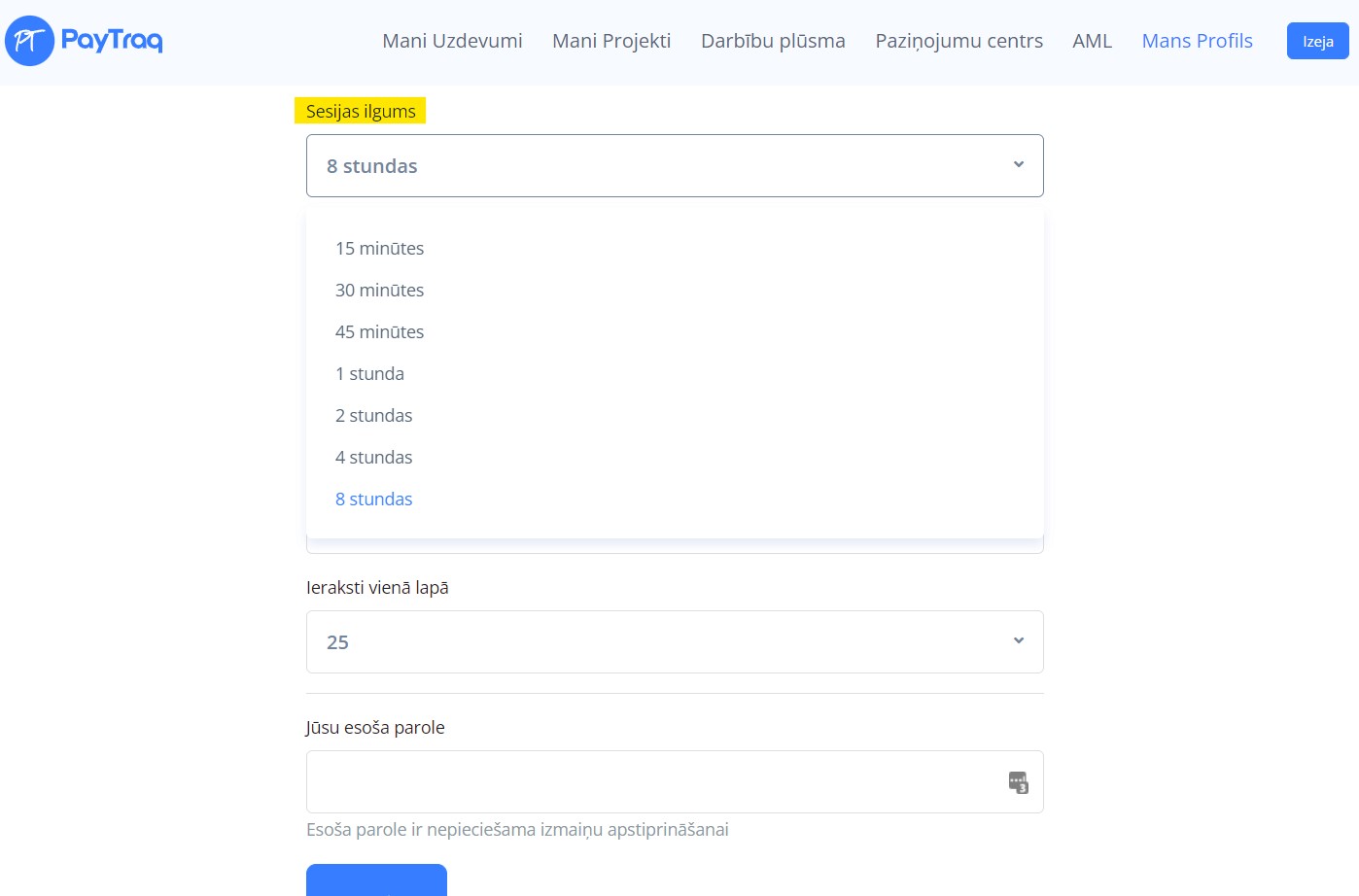Collapse the Sesijas ilgums dropdown chevron
Image resolution: width=1359 pixels, height=896 pixels.
point(1018,165)
